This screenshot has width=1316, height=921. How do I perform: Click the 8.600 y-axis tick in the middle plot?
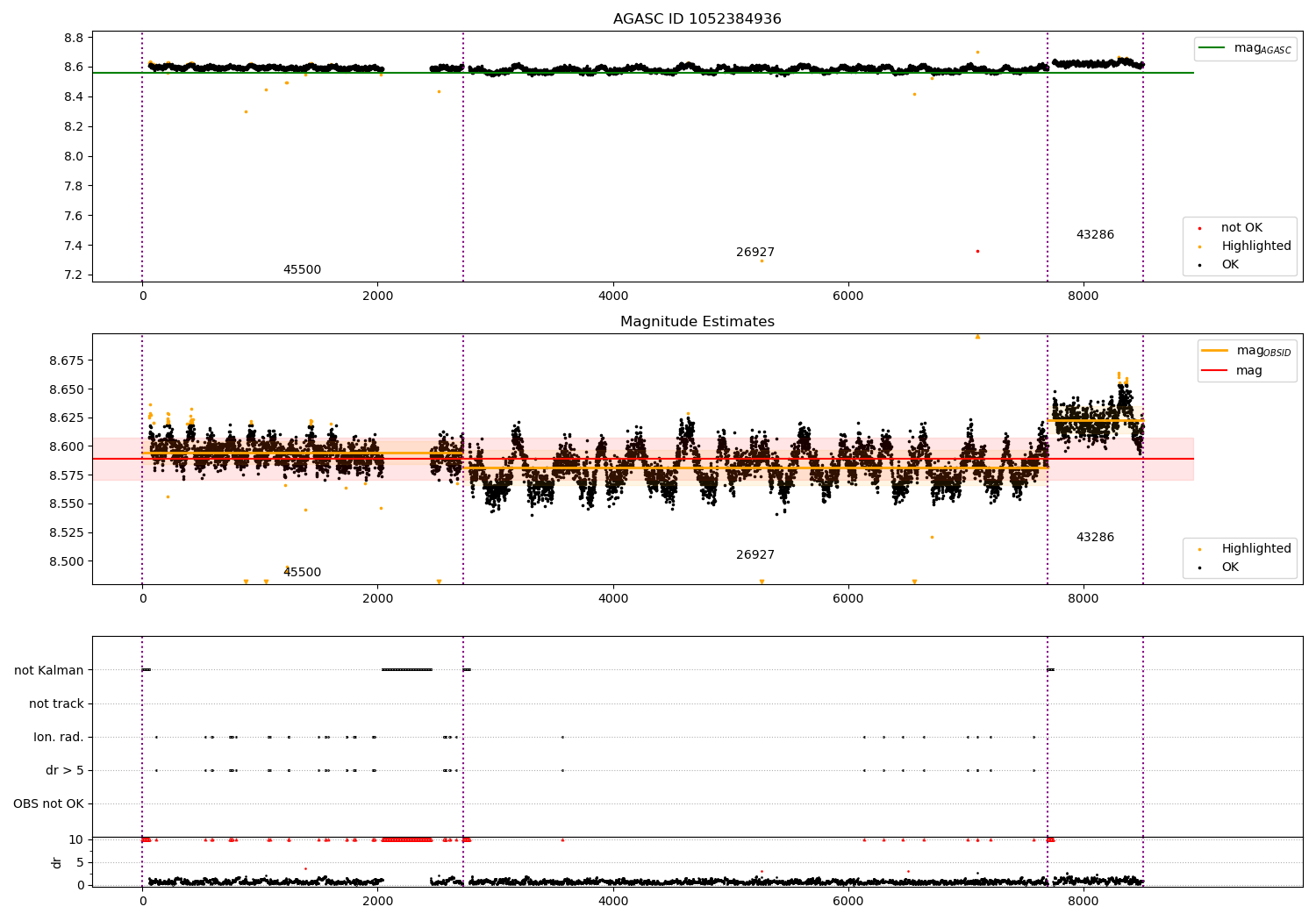[x=67, y=447]
